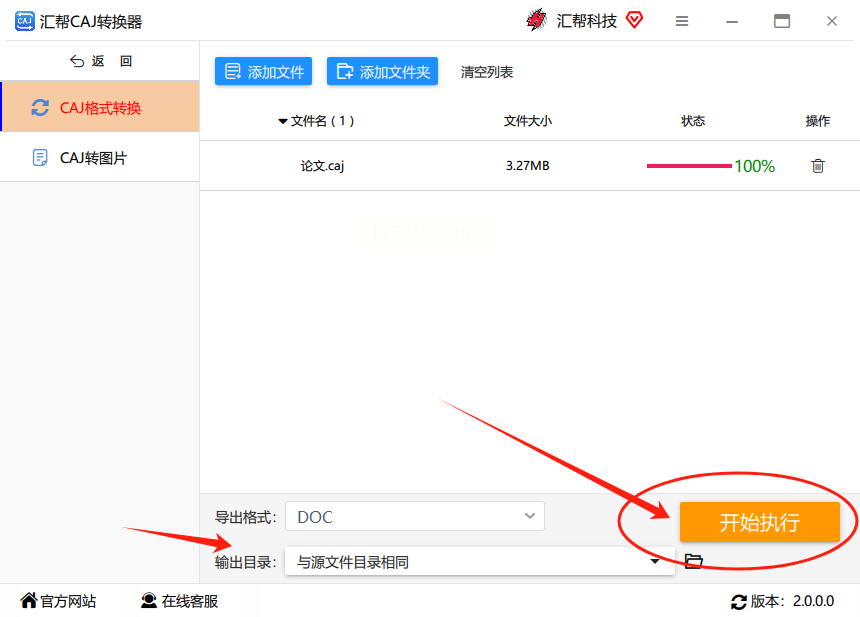Open the 导出格式 DOC dropdown
The width and height of the screenshot is (860, 617).
(415, 516)
